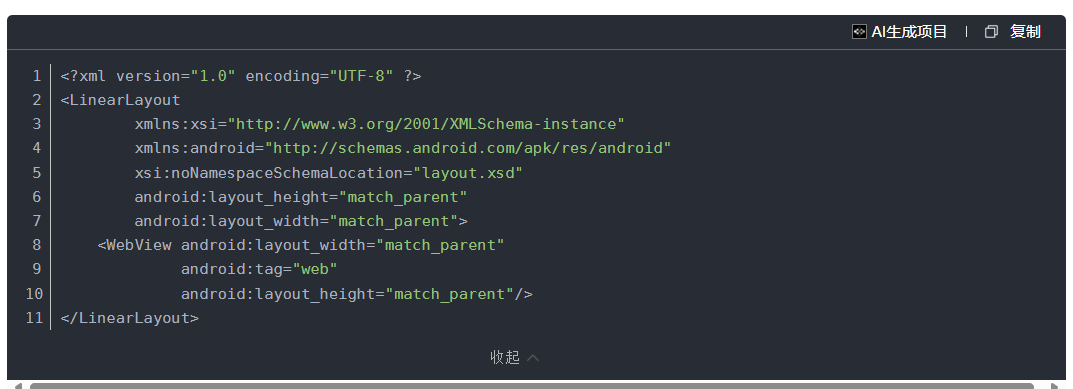Screen dimensions: 1073x389
Task: Click the android:tag="web" attribute
Action: click(259, 269)
